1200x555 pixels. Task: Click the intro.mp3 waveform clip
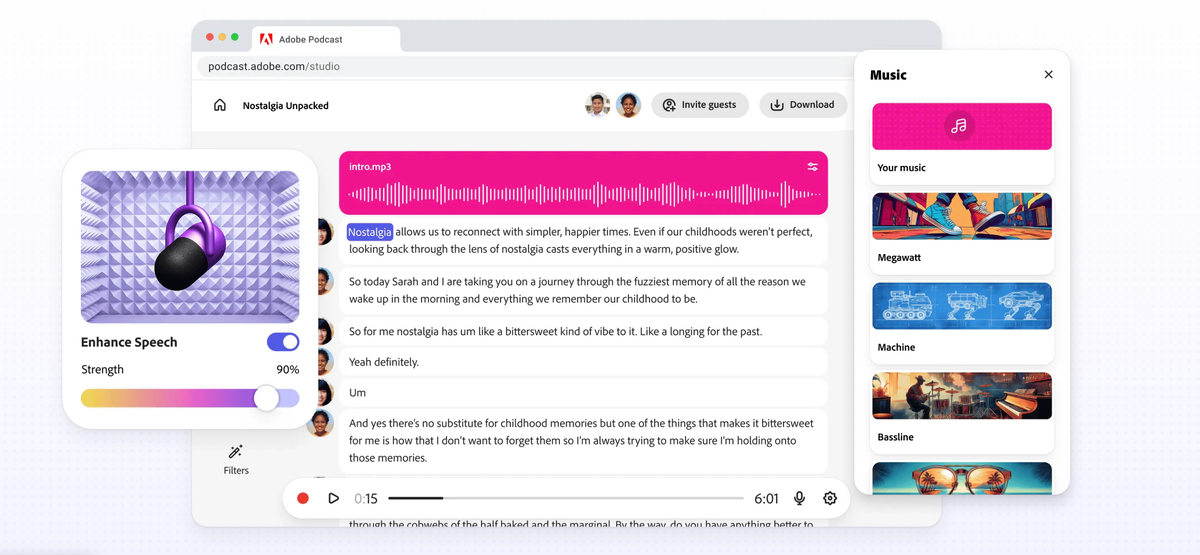pos(583,183)
